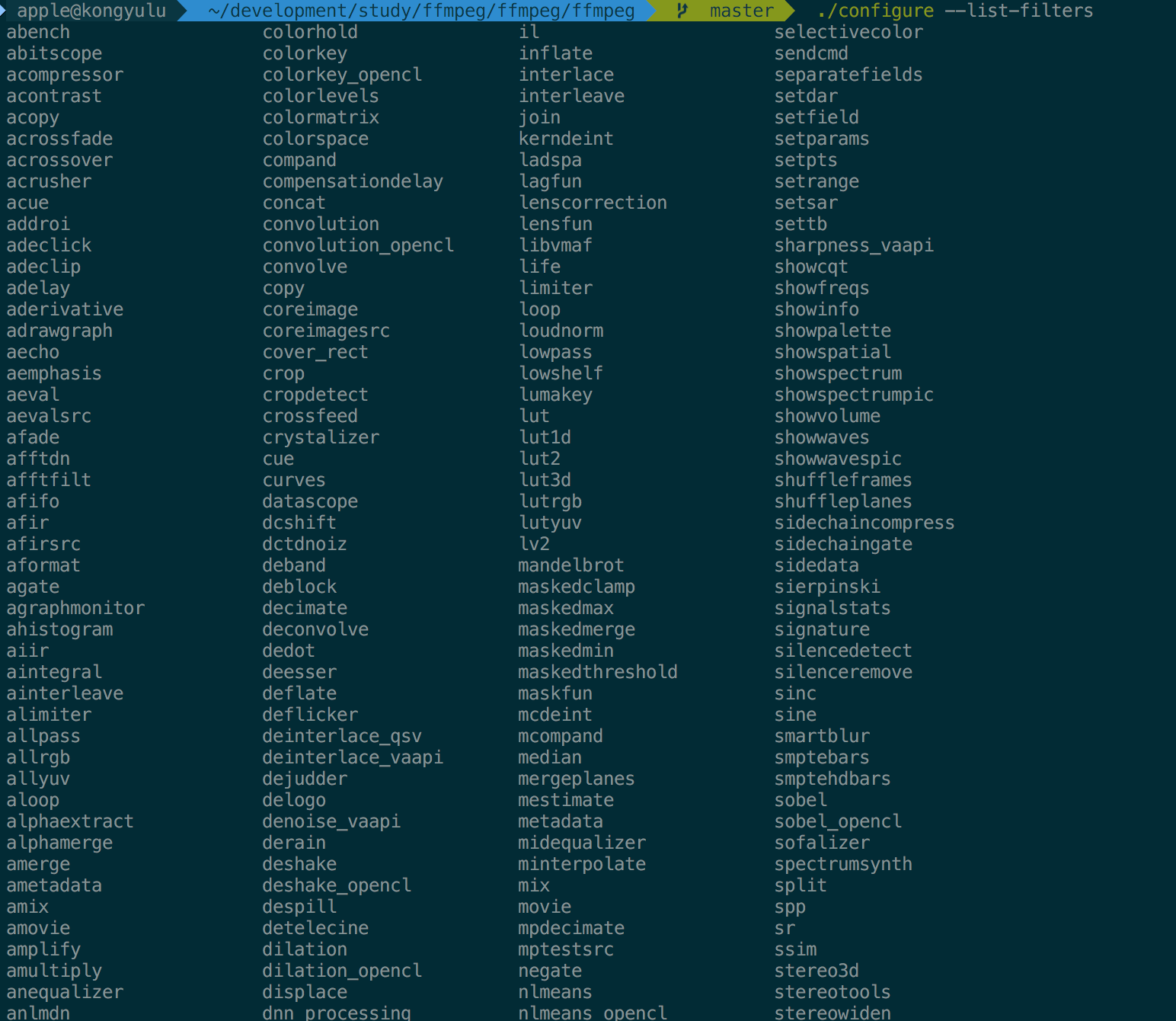Click the 'sierpinski' entry

(x=827, y=587)
